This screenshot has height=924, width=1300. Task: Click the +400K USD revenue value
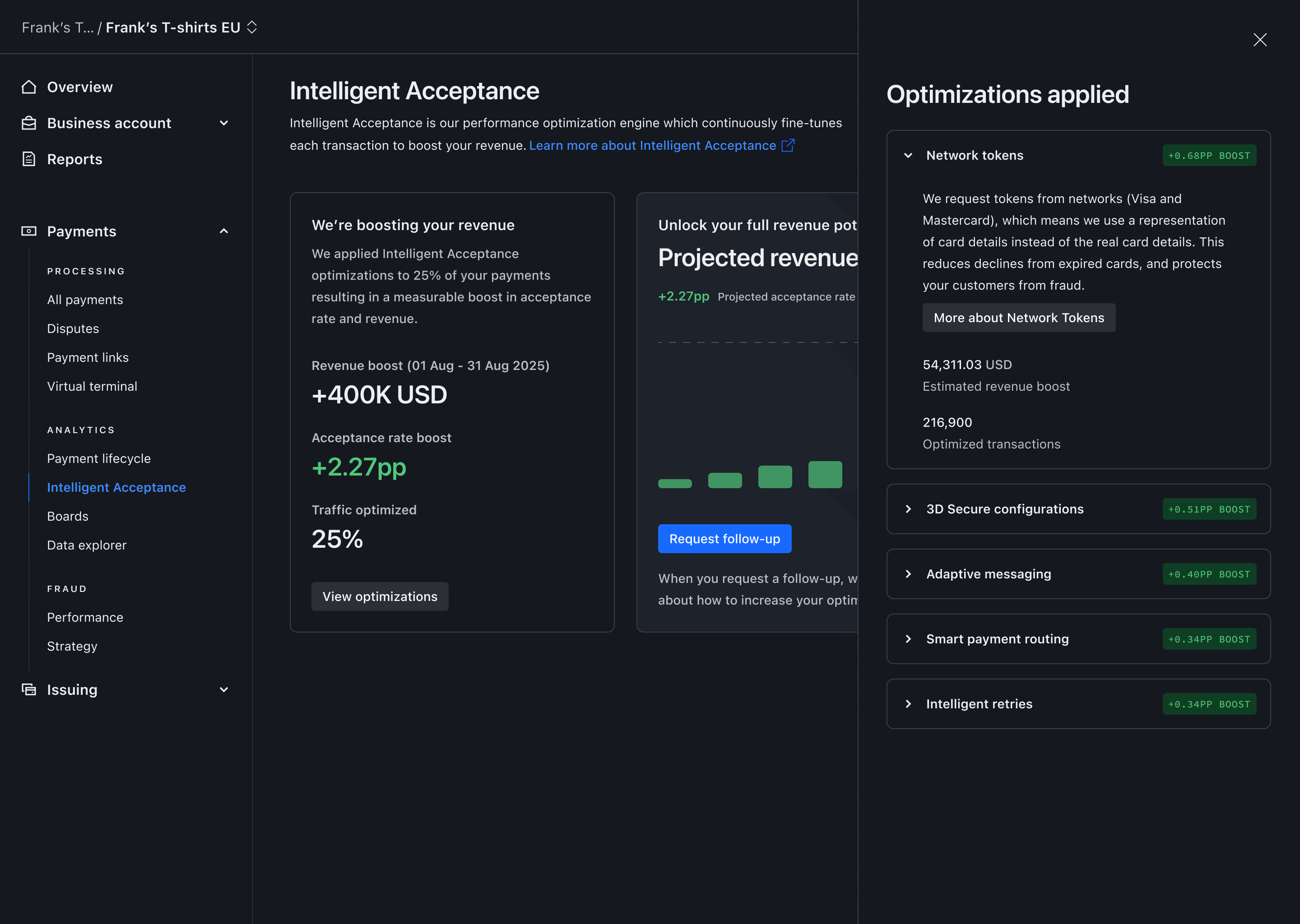(380, 395)
